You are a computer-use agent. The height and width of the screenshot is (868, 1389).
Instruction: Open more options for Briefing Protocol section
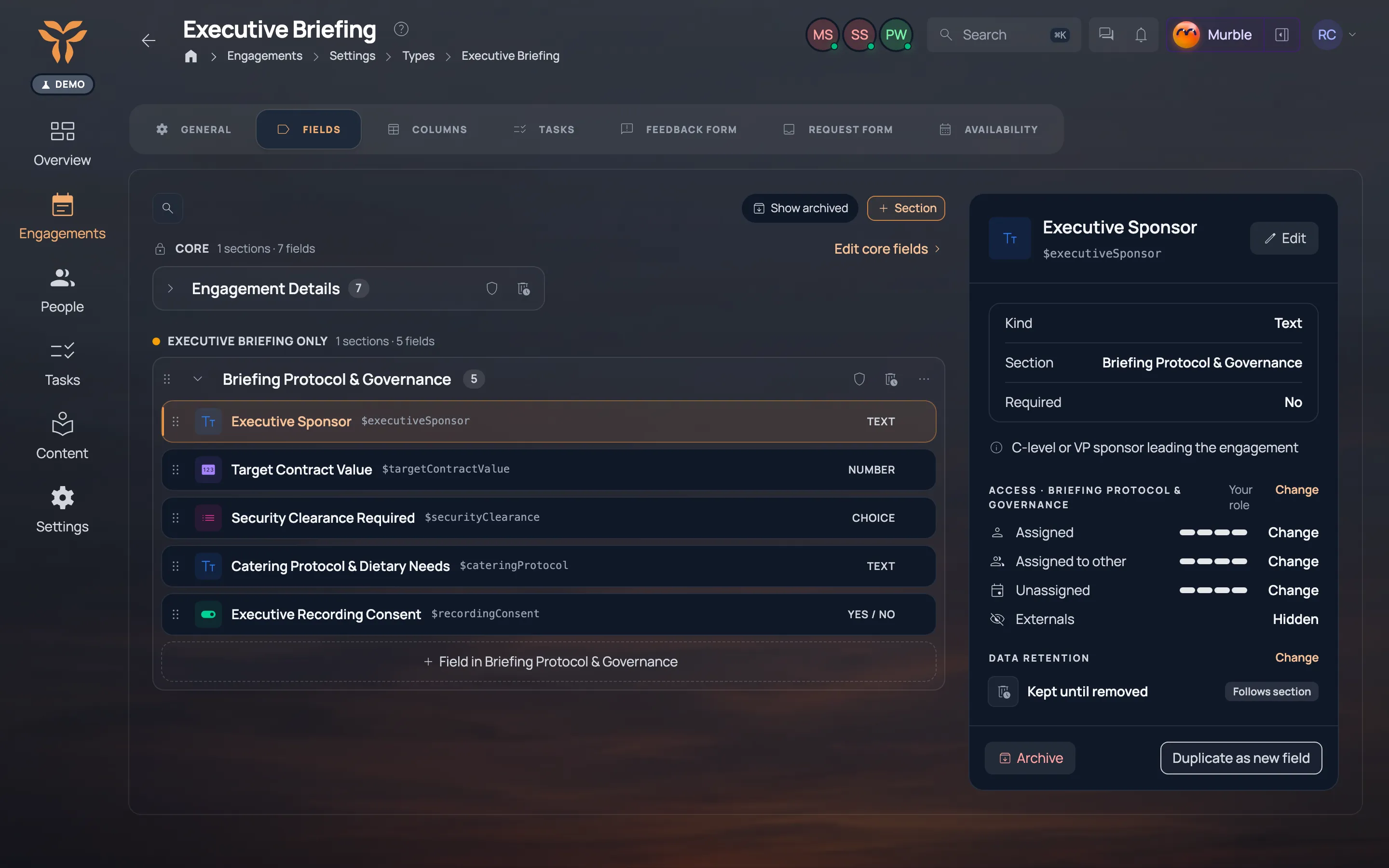pos(924,379)
